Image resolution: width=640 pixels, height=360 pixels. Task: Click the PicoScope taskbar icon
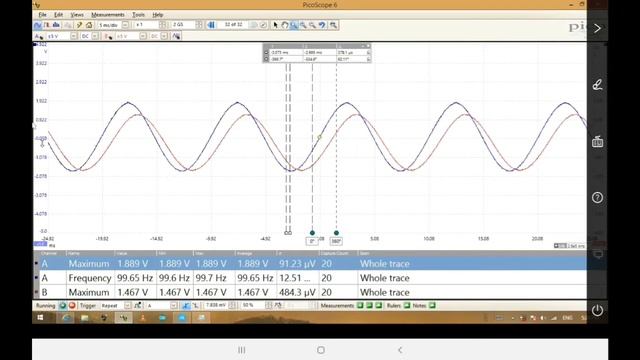point(124,318)
